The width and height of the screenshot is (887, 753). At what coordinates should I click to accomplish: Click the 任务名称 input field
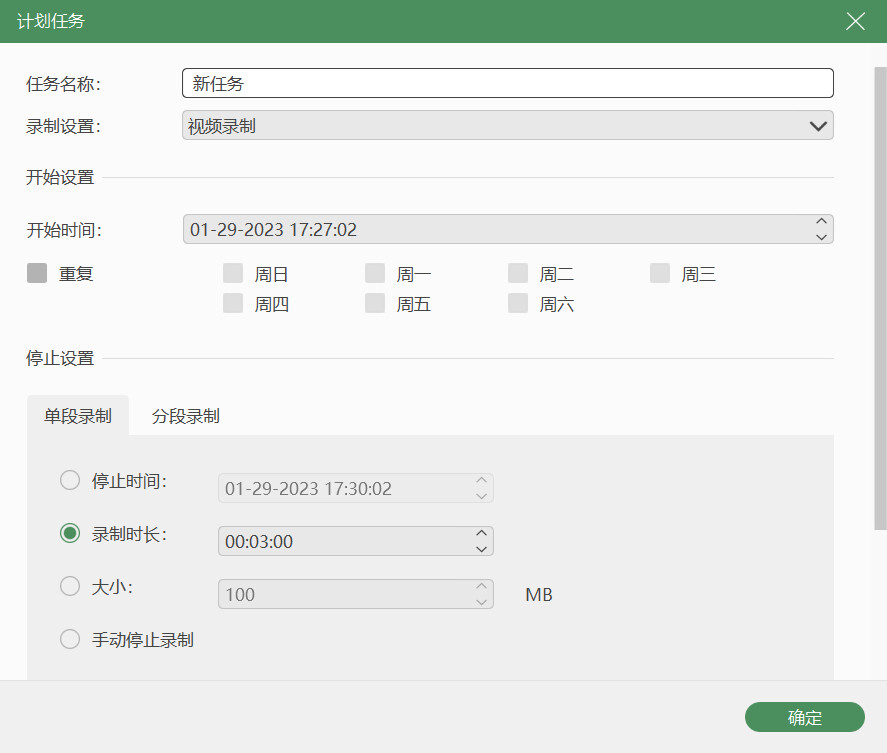pos(507,83)
